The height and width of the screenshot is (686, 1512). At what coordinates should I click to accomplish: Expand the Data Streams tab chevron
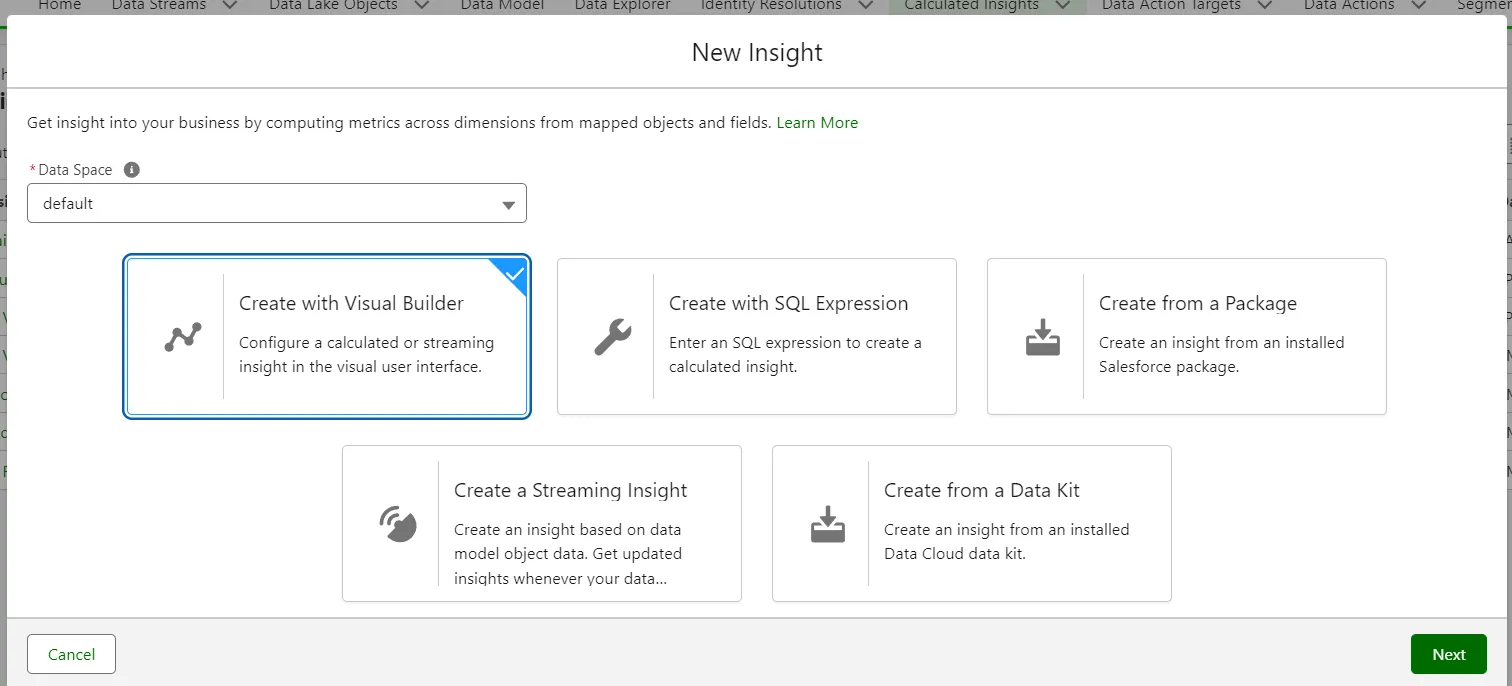pyautogui.click(x=230, y=6)
